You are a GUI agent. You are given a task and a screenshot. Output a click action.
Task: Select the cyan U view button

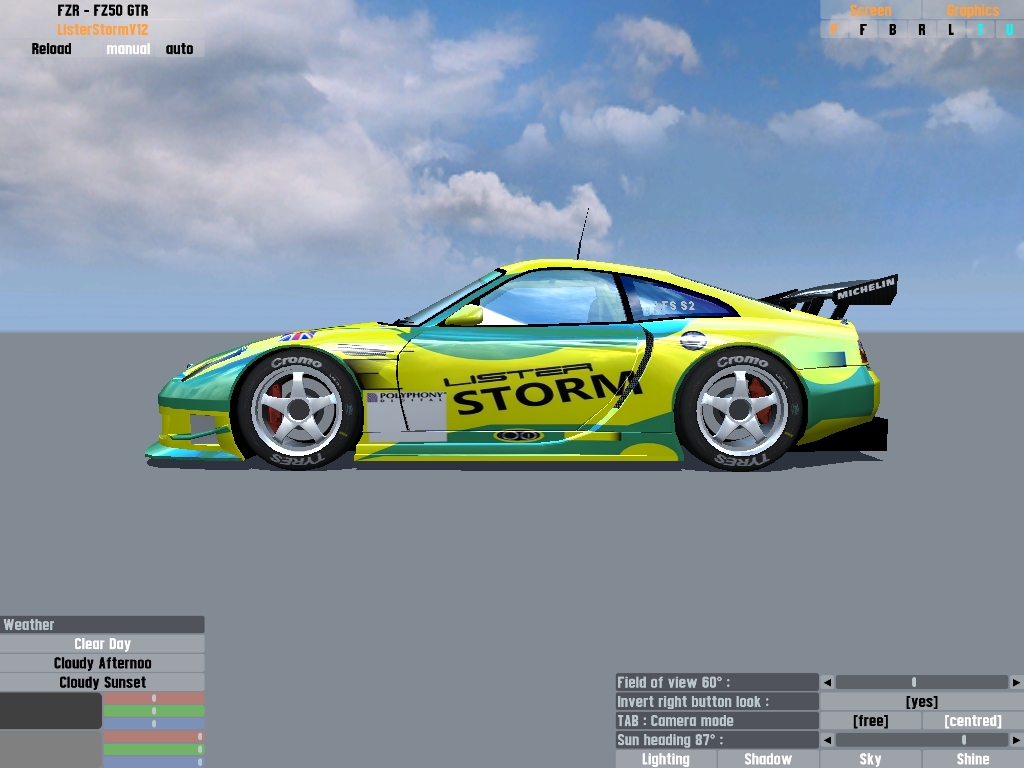click(1010, 29)
